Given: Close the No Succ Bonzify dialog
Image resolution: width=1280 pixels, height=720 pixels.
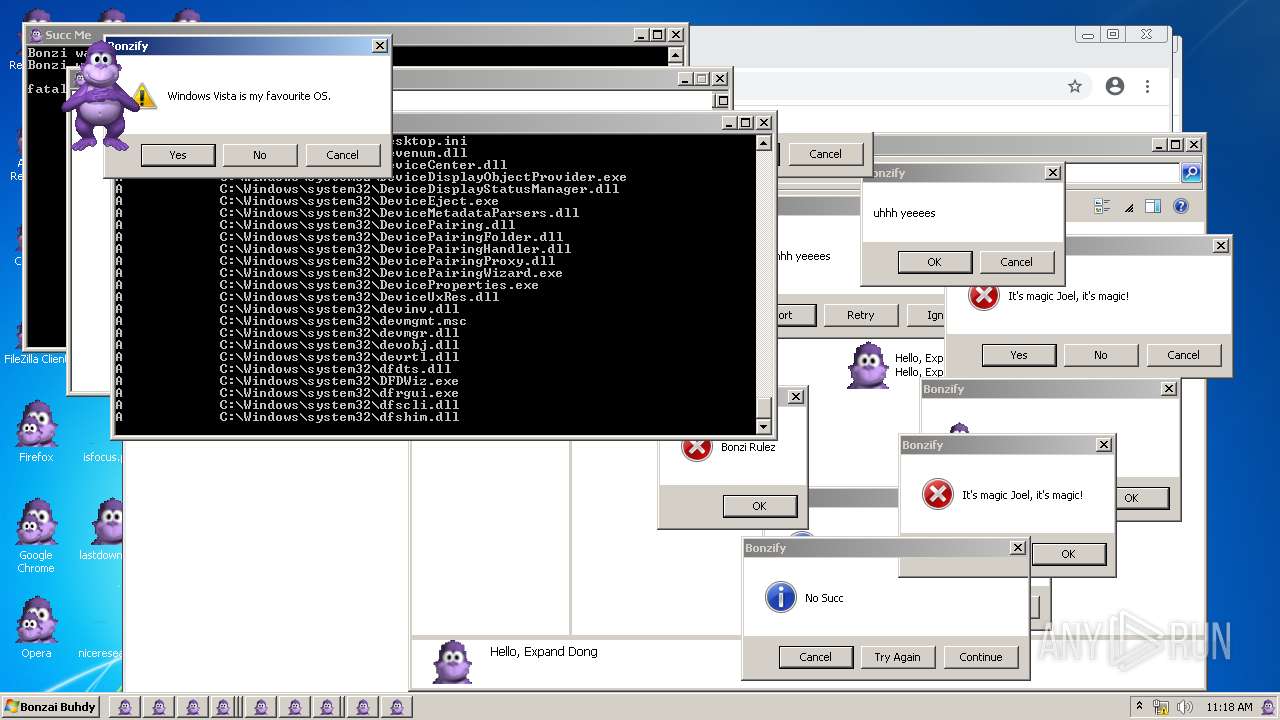Looking at the screenshot, I should tap(1017, 548).
